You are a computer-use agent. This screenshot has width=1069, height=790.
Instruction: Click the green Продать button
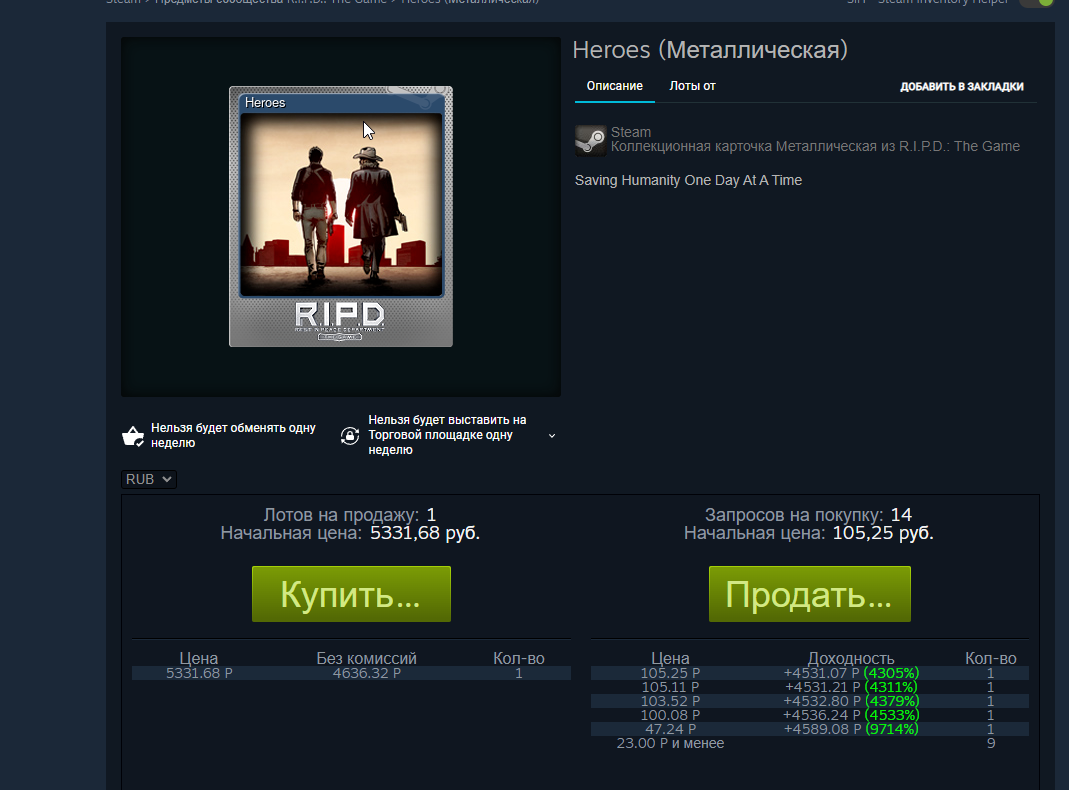(x=809, y=594)
